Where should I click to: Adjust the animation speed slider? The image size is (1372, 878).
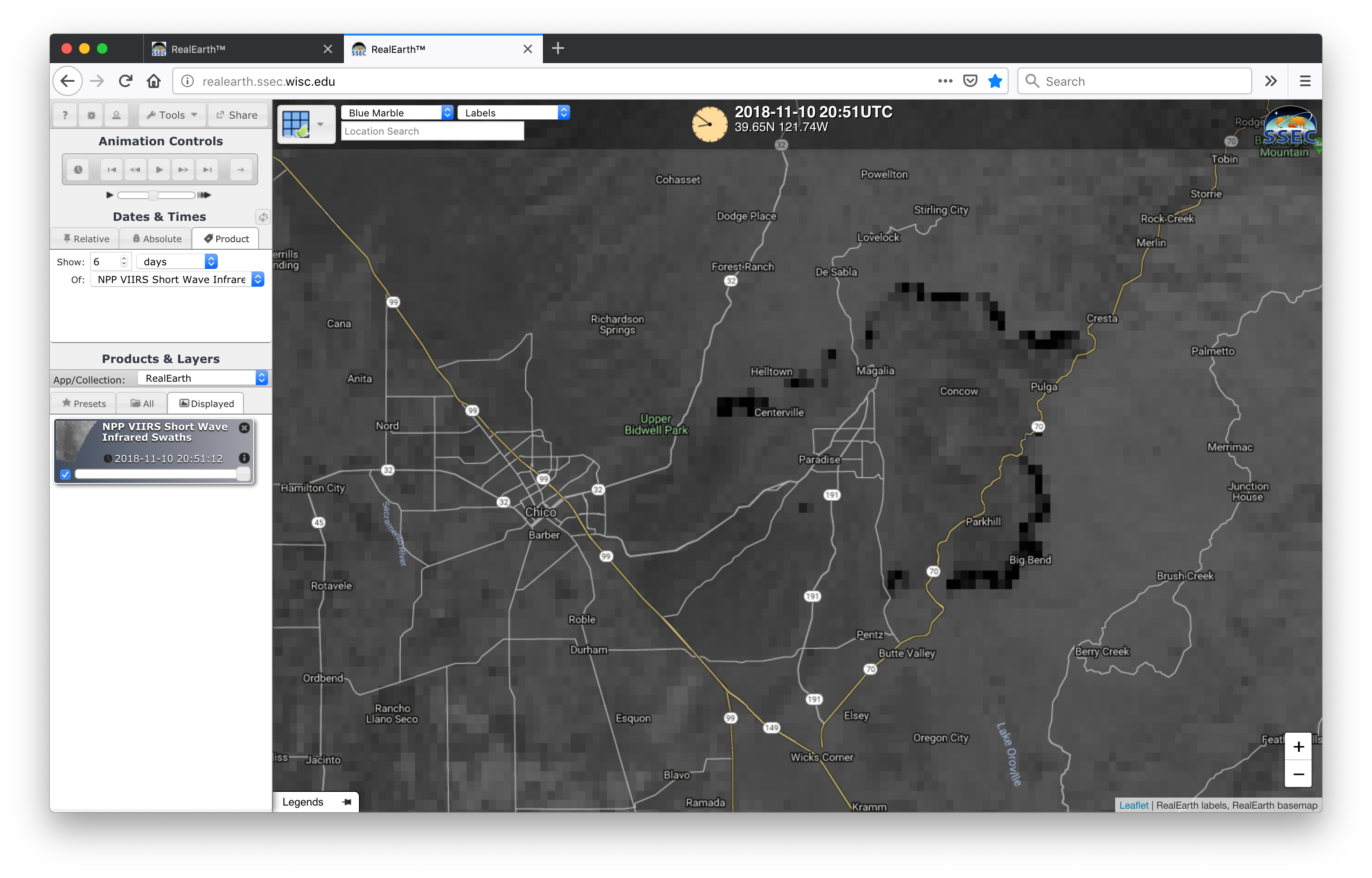(153, 195)
